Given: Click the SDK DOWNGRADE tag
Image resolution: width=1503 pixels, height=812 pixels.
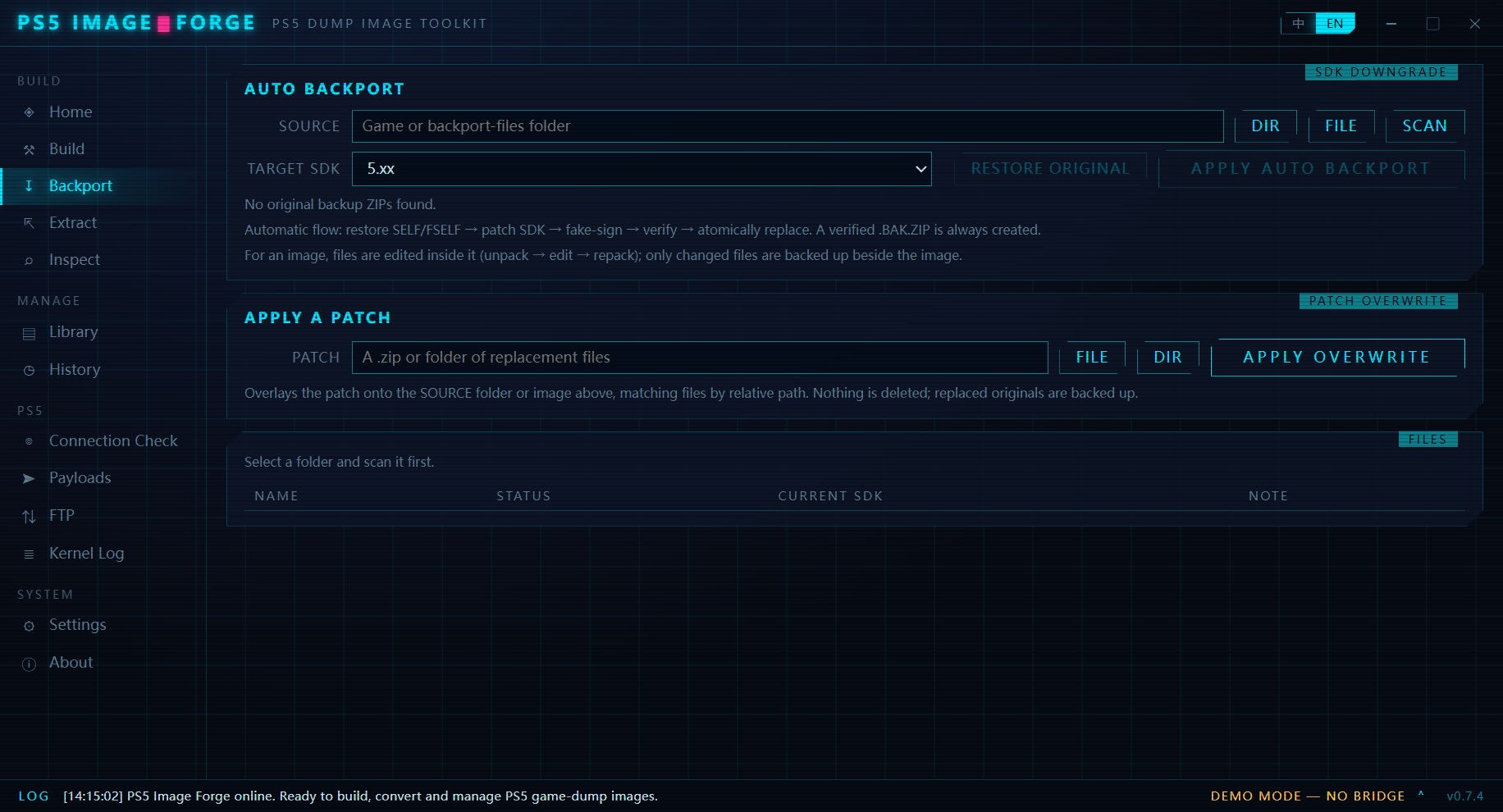Looking at the screenshot, I should coord(1382,72).
